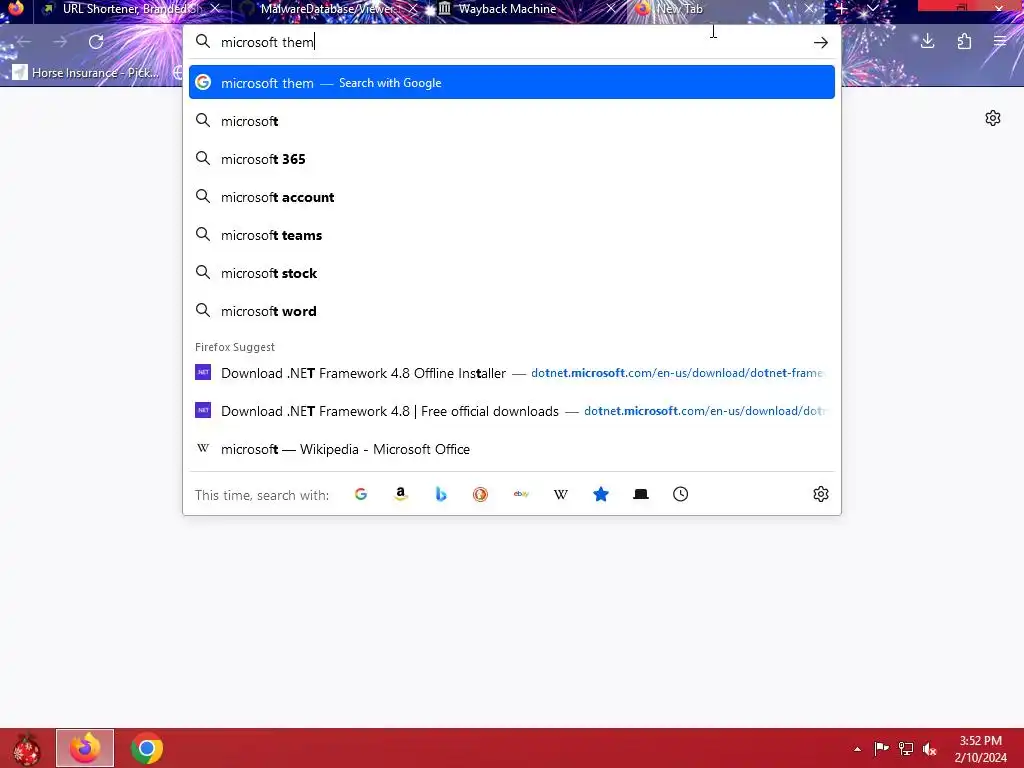Choose 'microsoft teams' suggestion

coord(512,235)
